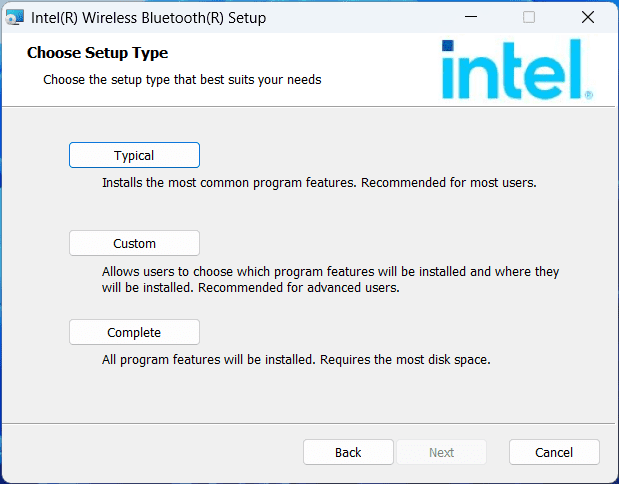Go Back to the previous step
Viewport: 619px width, 484px height.
click(348, 452)
